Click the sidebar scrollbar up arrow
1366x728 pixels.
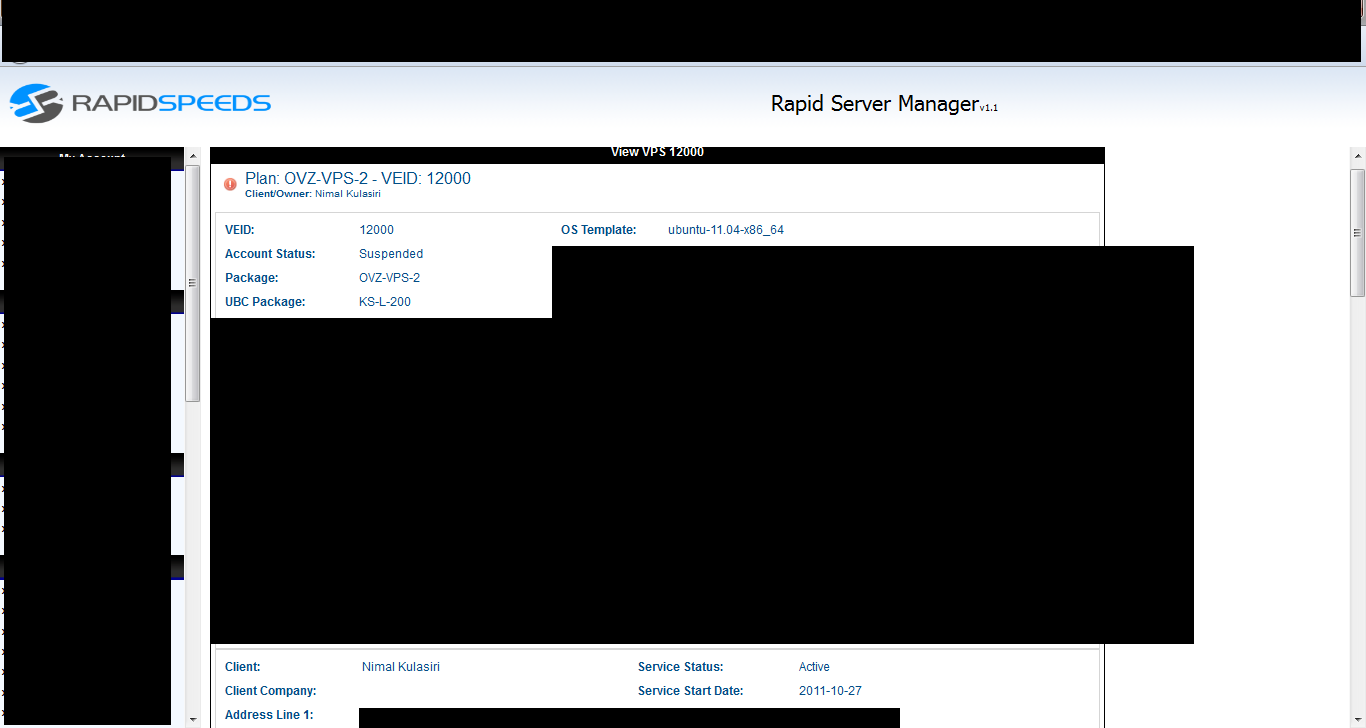(193, 157)
